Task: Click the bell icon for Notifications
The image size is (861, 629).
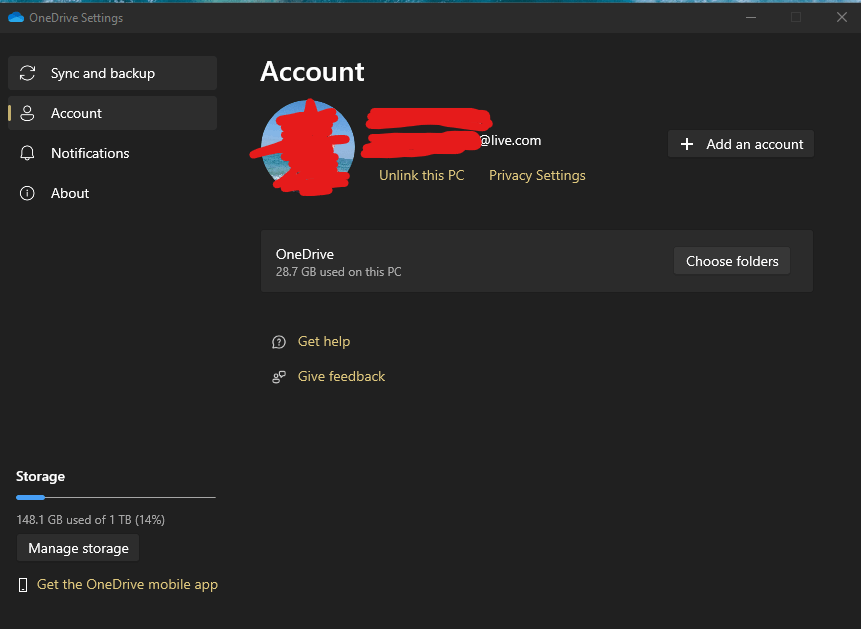Action: pyautogui.click(x=27, y=153)
